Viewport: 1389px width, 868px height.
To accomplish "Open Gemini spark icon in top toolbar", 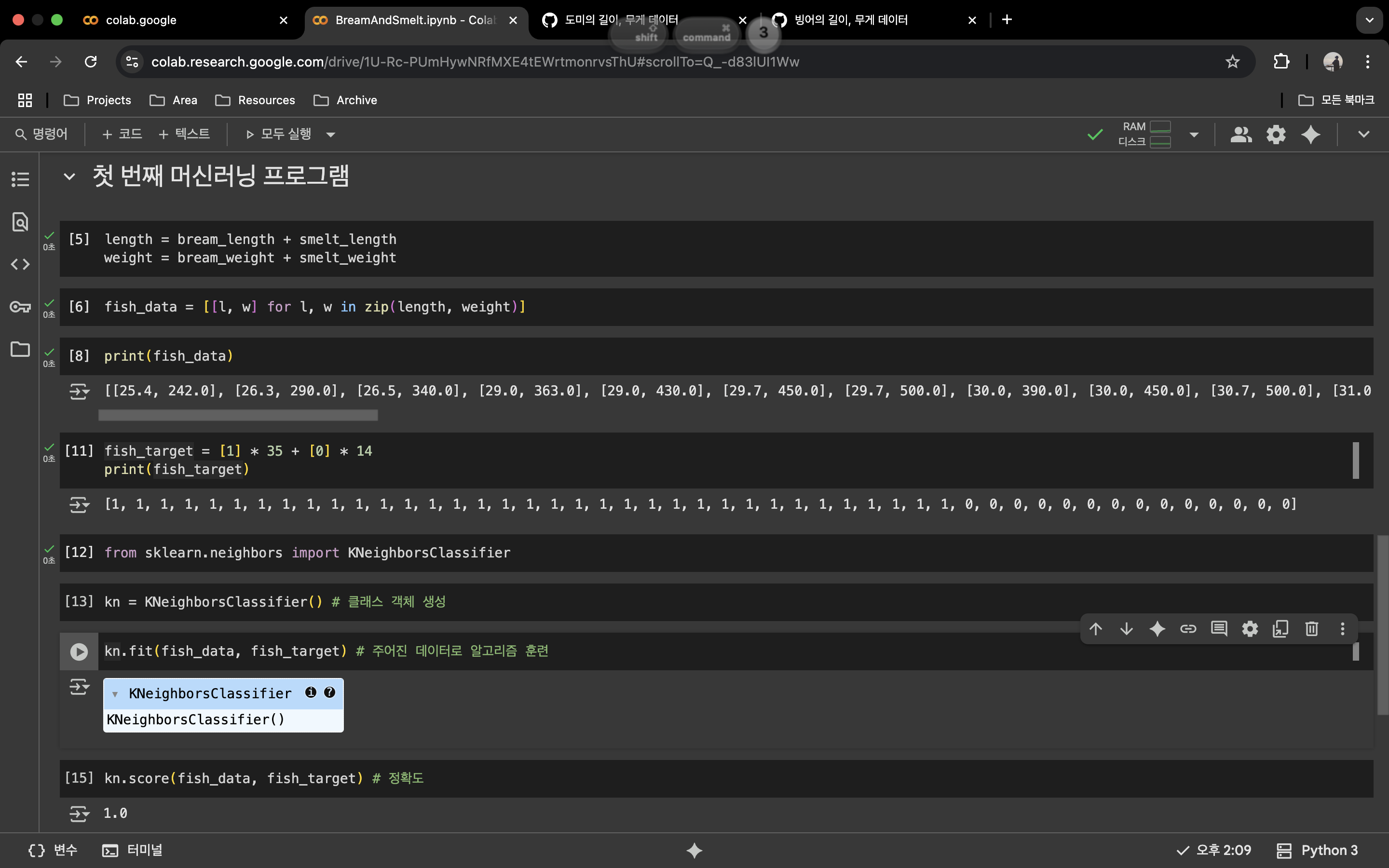I will point(1311,135).
